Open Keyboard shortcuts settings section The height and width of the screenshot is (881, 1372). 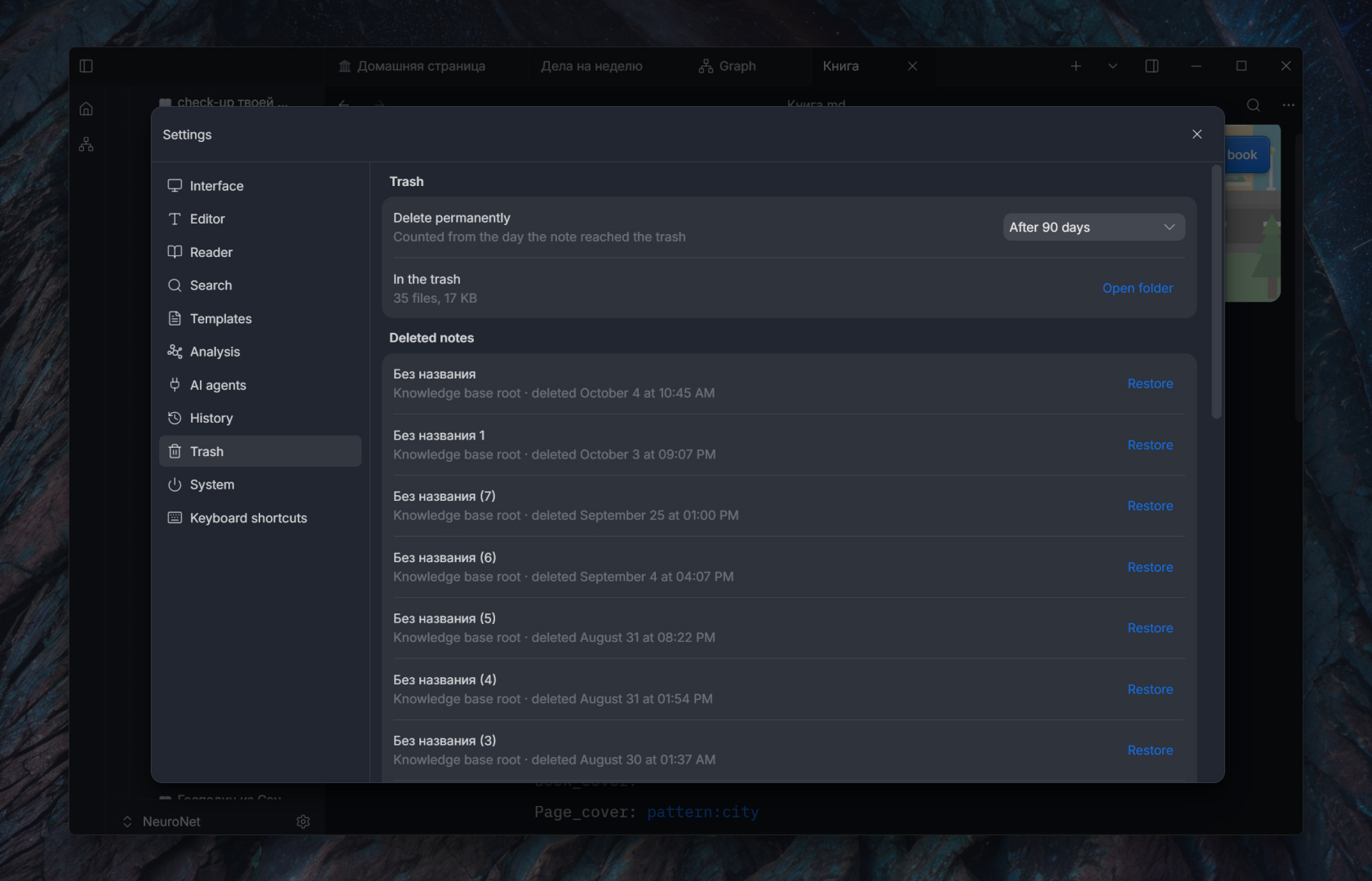point(260,518)
